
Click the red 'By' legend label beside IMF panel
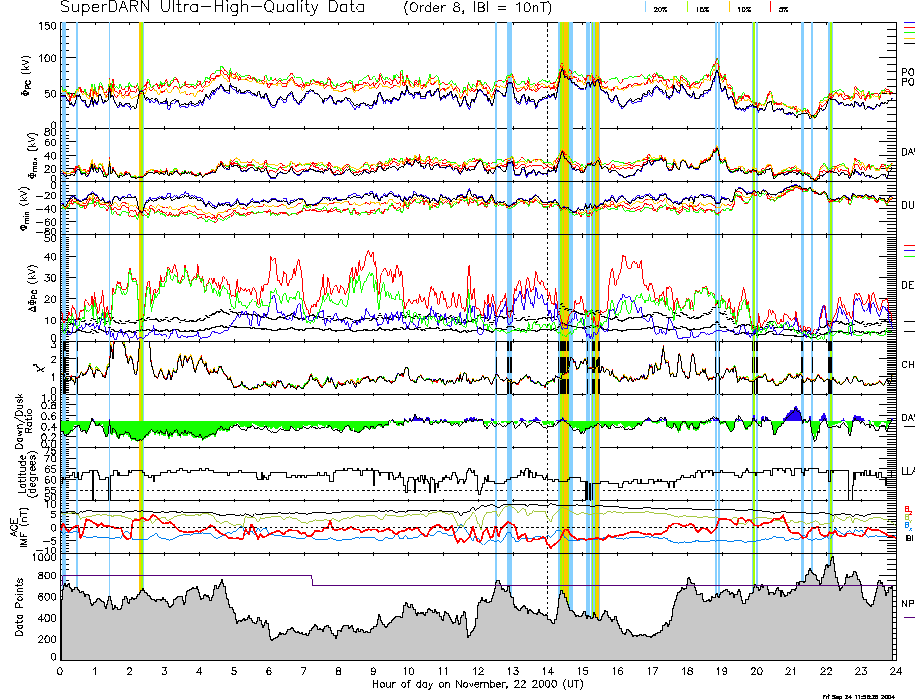tap(908, 509)
